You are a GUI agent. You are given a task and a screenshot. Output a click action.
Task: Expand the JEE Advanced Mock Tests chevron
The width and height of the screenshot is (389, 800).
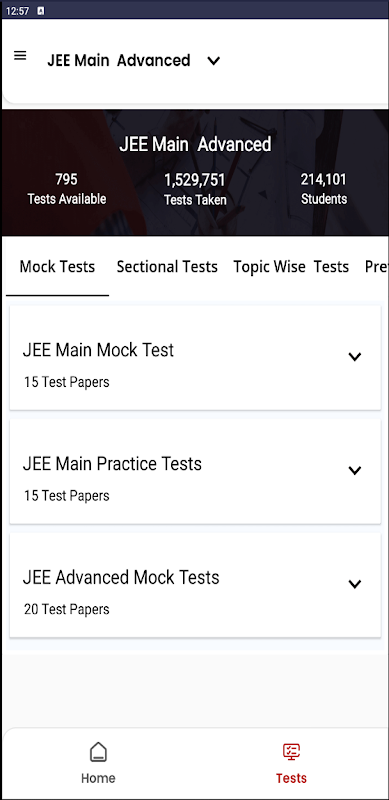click(354, 584)
